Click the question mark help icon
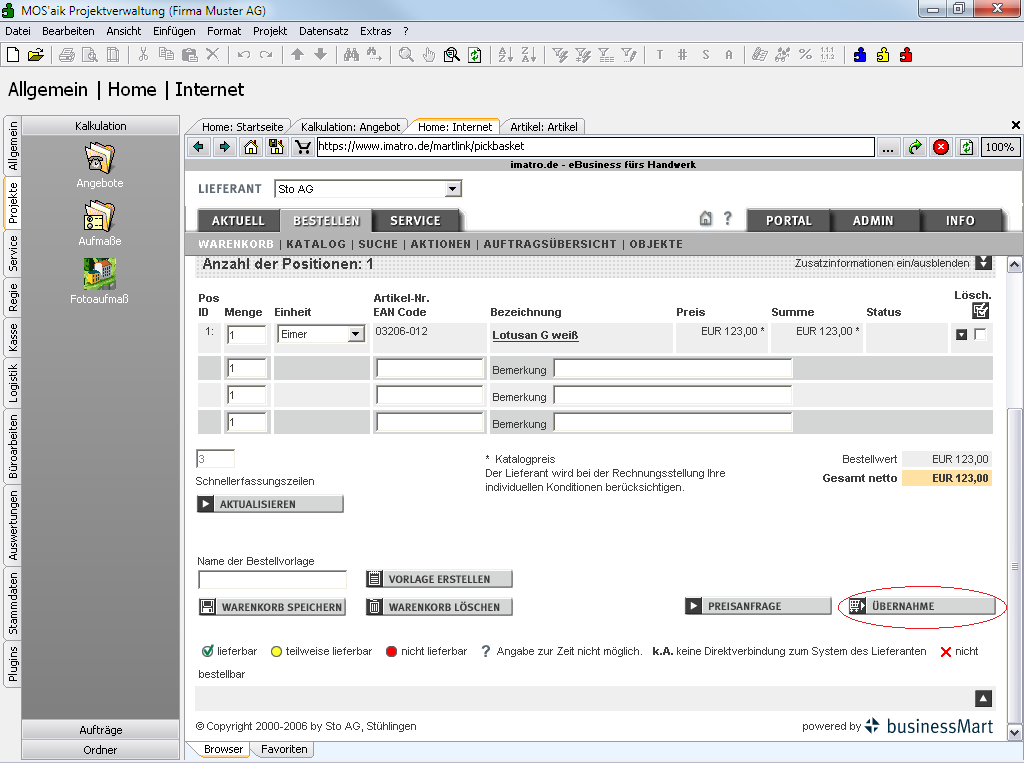Screen dimensions: 1024x764 click(728, 219)
